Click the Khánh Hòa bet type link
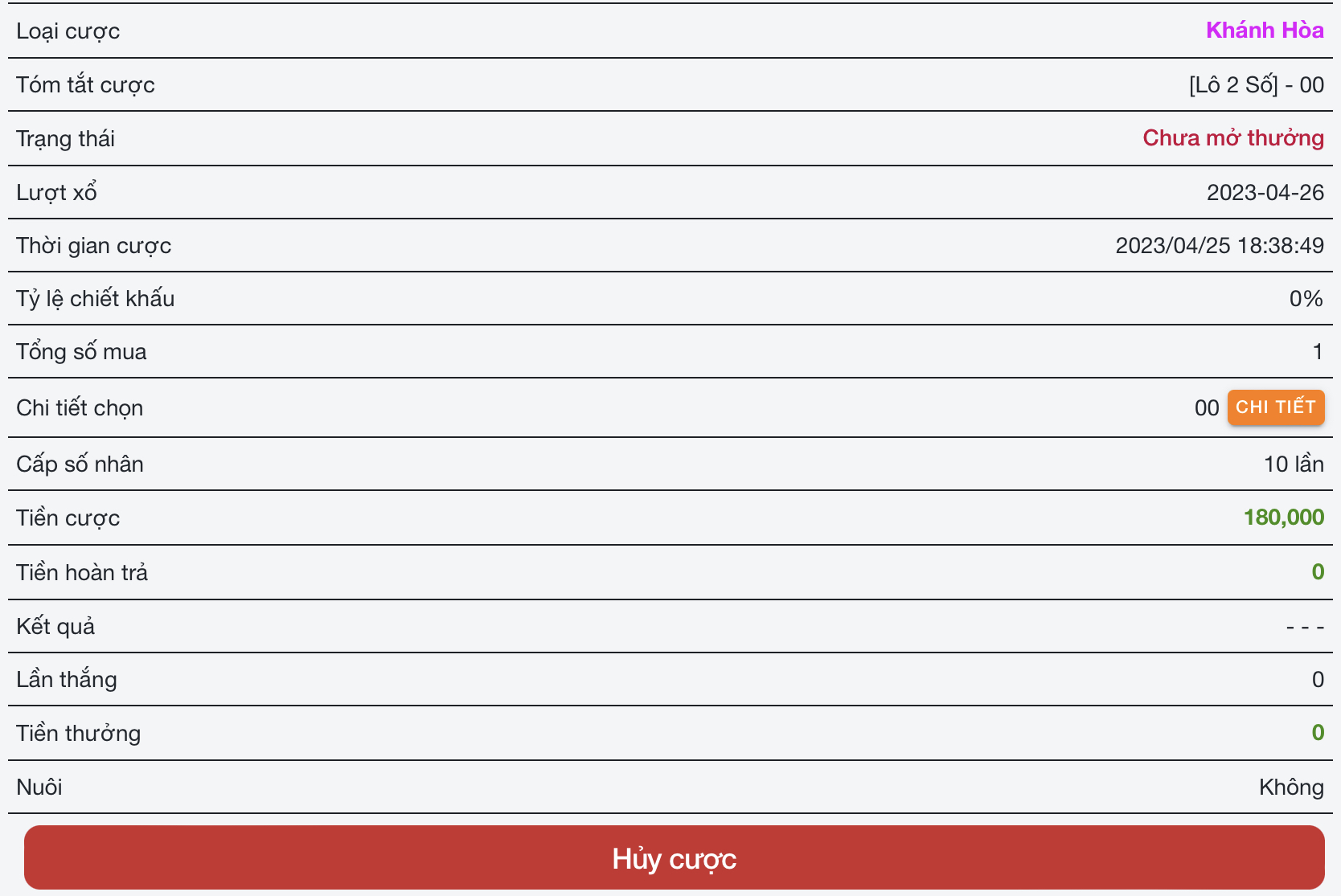Viewport: 1341px width, 896px height. click(1265, 31)
